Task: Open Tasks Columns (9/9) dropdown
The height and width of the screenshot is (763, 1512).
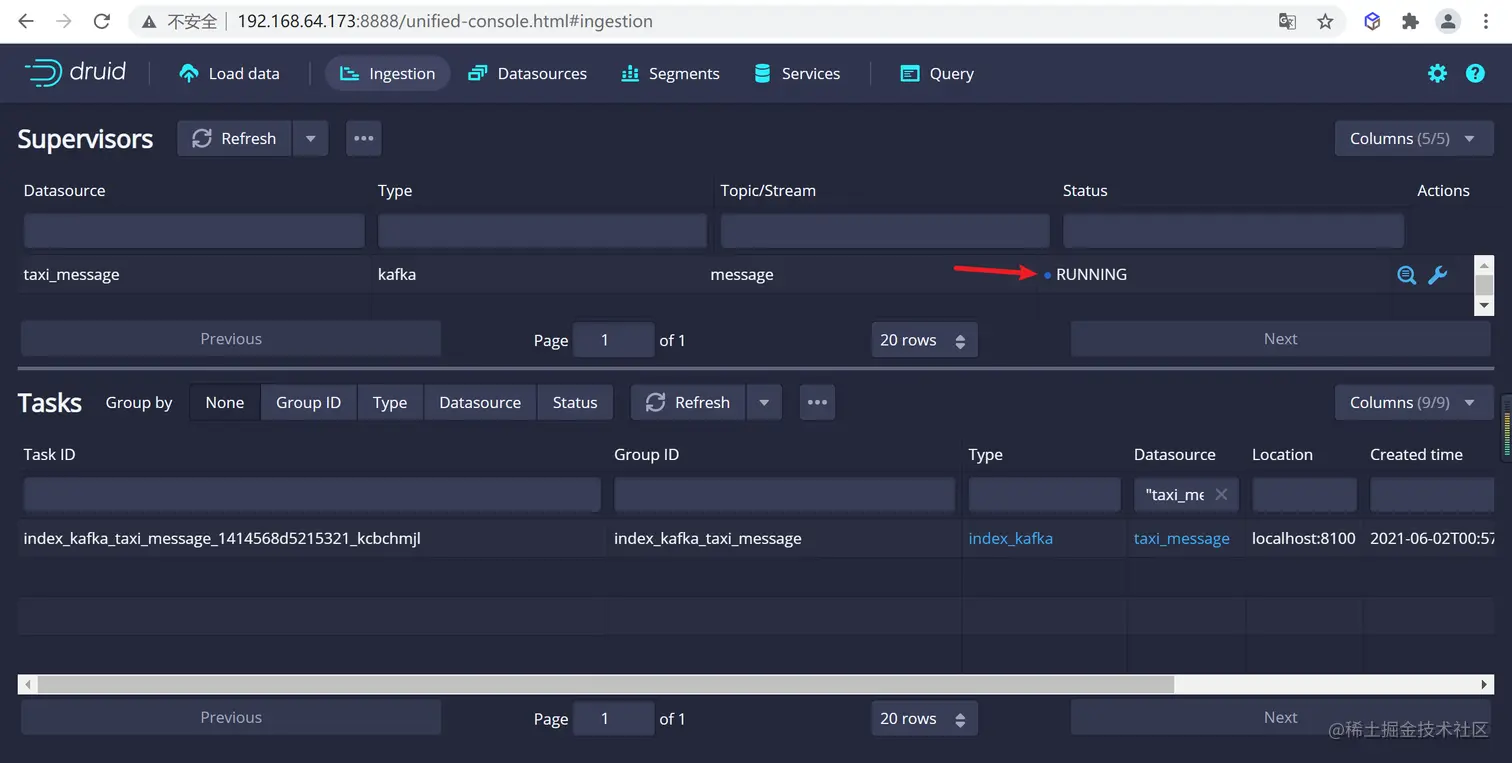Action: tap(1414, 402)
